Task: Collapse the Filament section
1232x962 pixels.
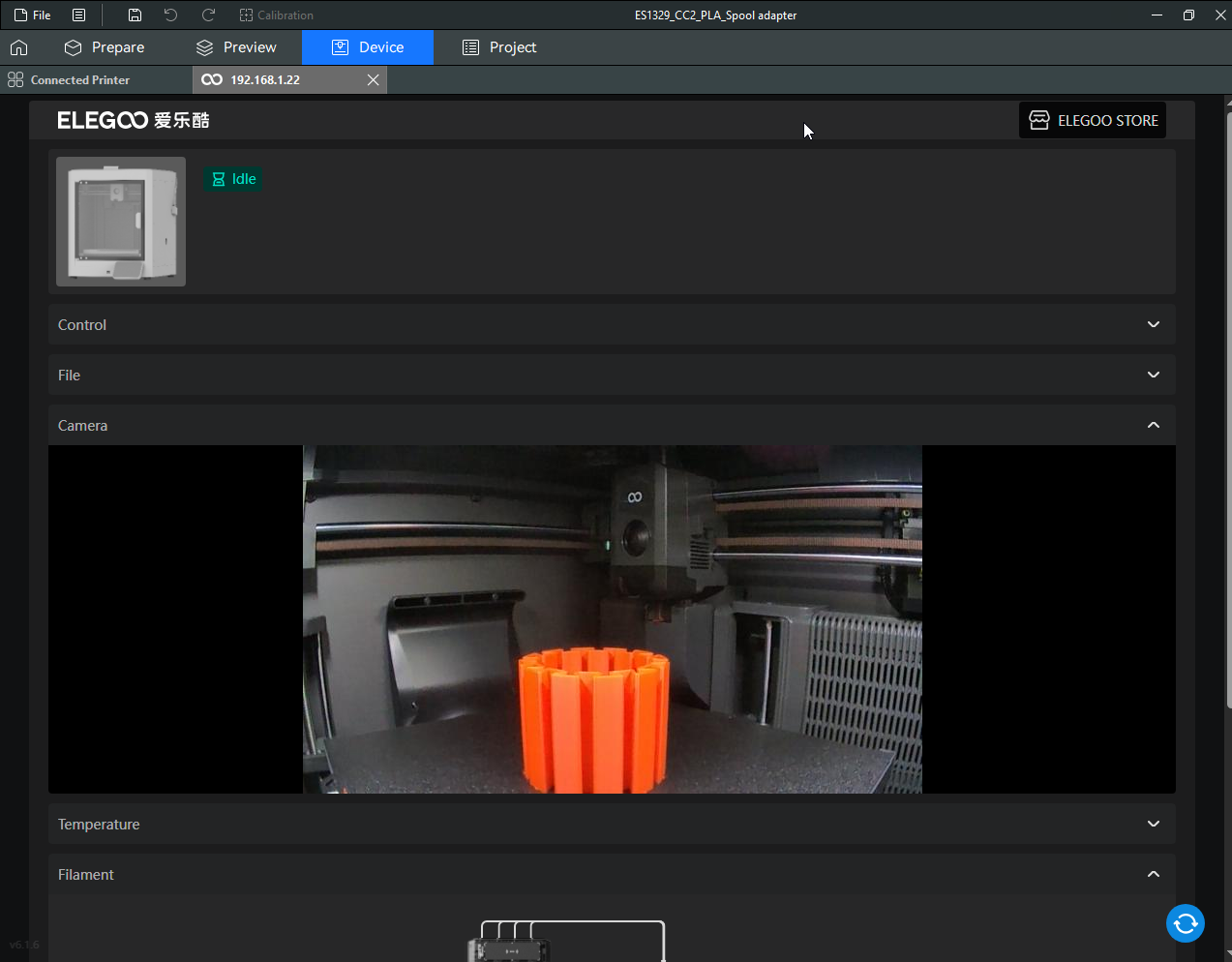Action: point(1153,874)
